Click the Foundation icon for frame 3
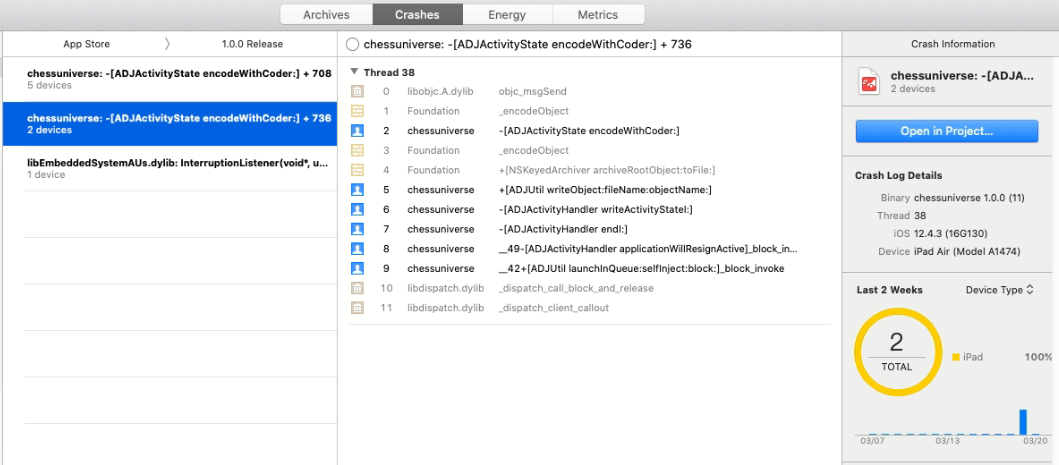The width and height of the screenshot is (1059, 465). (x=357, y=150)
